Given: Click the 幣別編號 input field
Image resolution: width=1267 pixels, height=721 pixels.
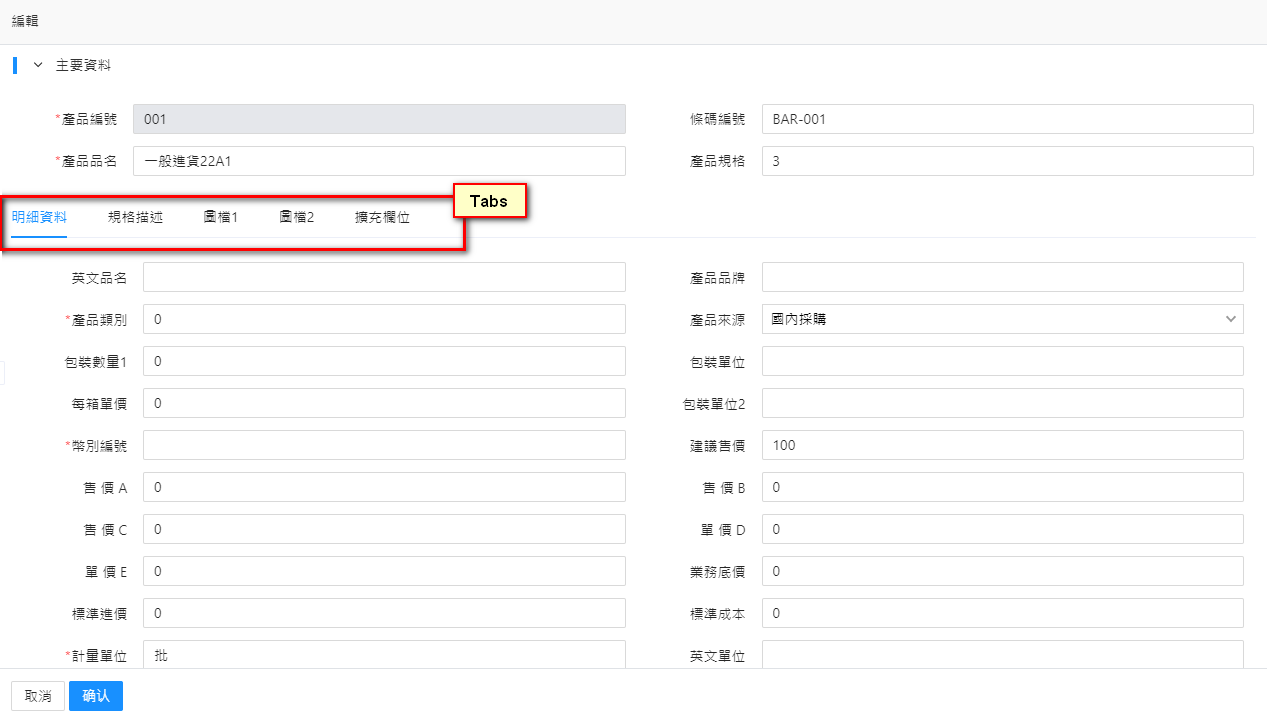Looking at the screenshot, I should click(384, 445).
